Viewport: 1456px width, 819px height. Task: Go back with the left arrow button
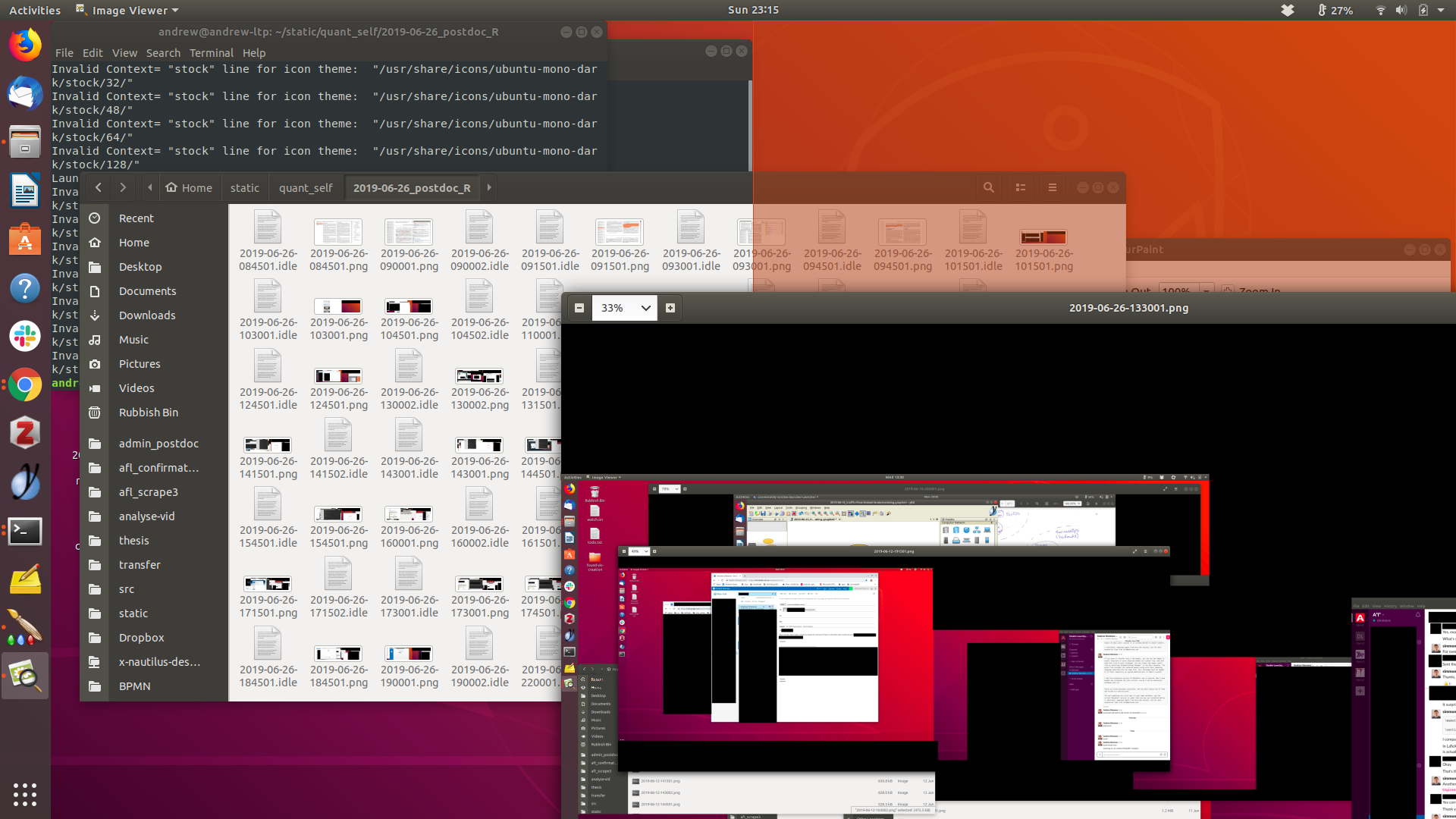(x=99, y=187)
